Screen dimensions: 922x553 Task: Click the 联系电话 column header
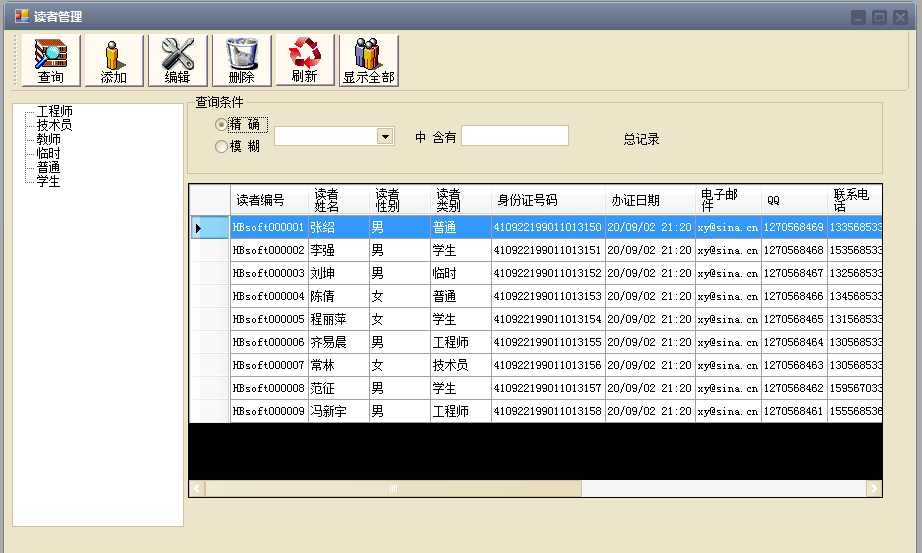[855, 200]
